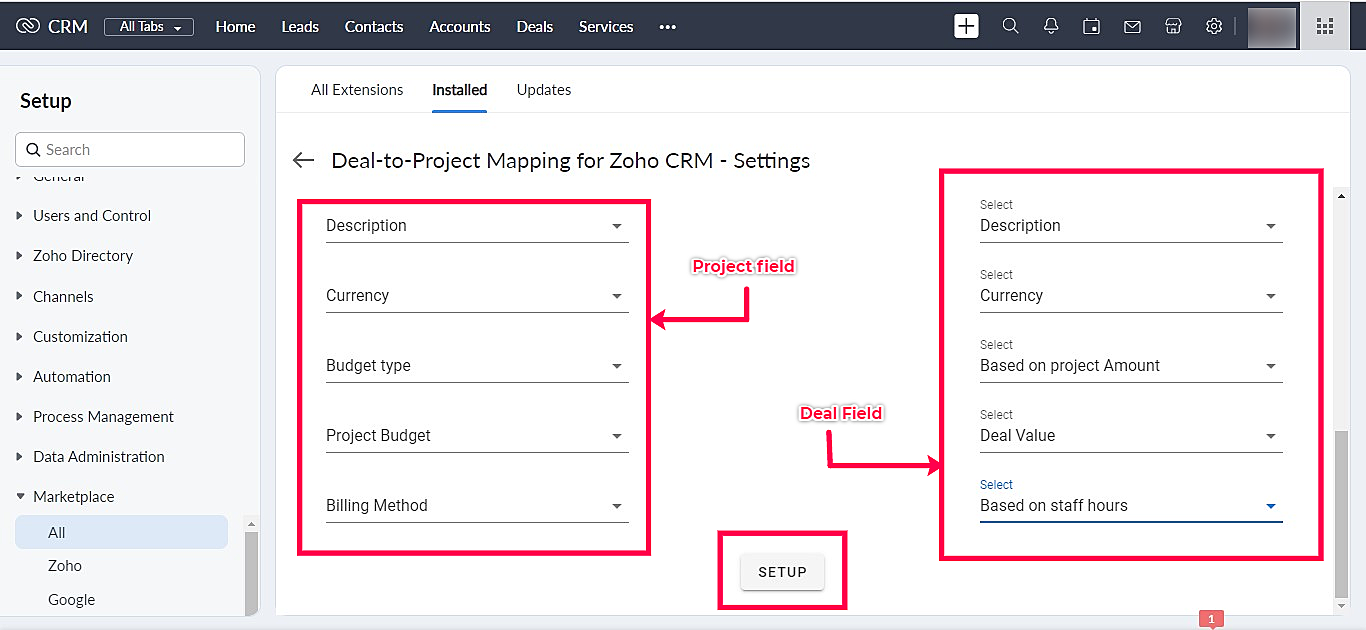The height and width of the screenshot is (630, 1366).
Task: Open the quick create plus icon
Action: tap(966, 27)
